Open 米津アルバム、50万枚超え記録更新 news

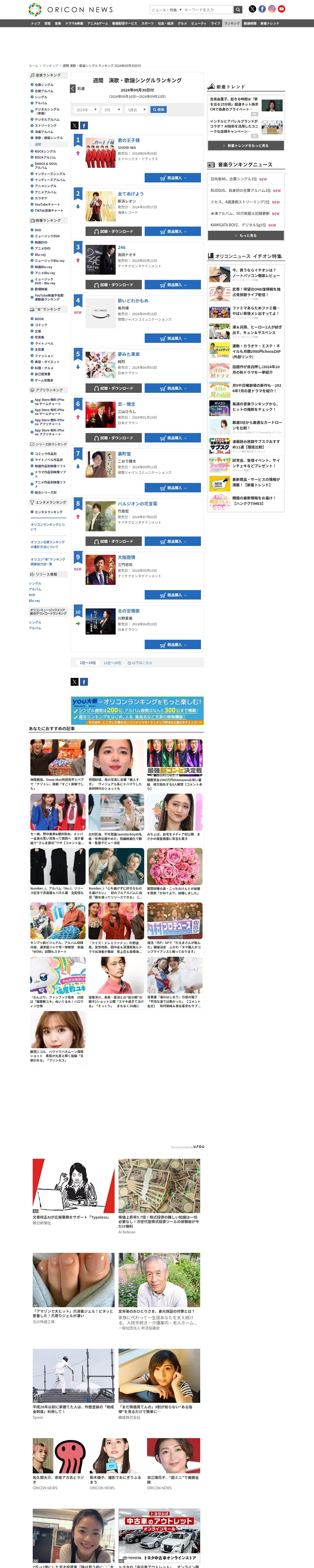[240, 214]
